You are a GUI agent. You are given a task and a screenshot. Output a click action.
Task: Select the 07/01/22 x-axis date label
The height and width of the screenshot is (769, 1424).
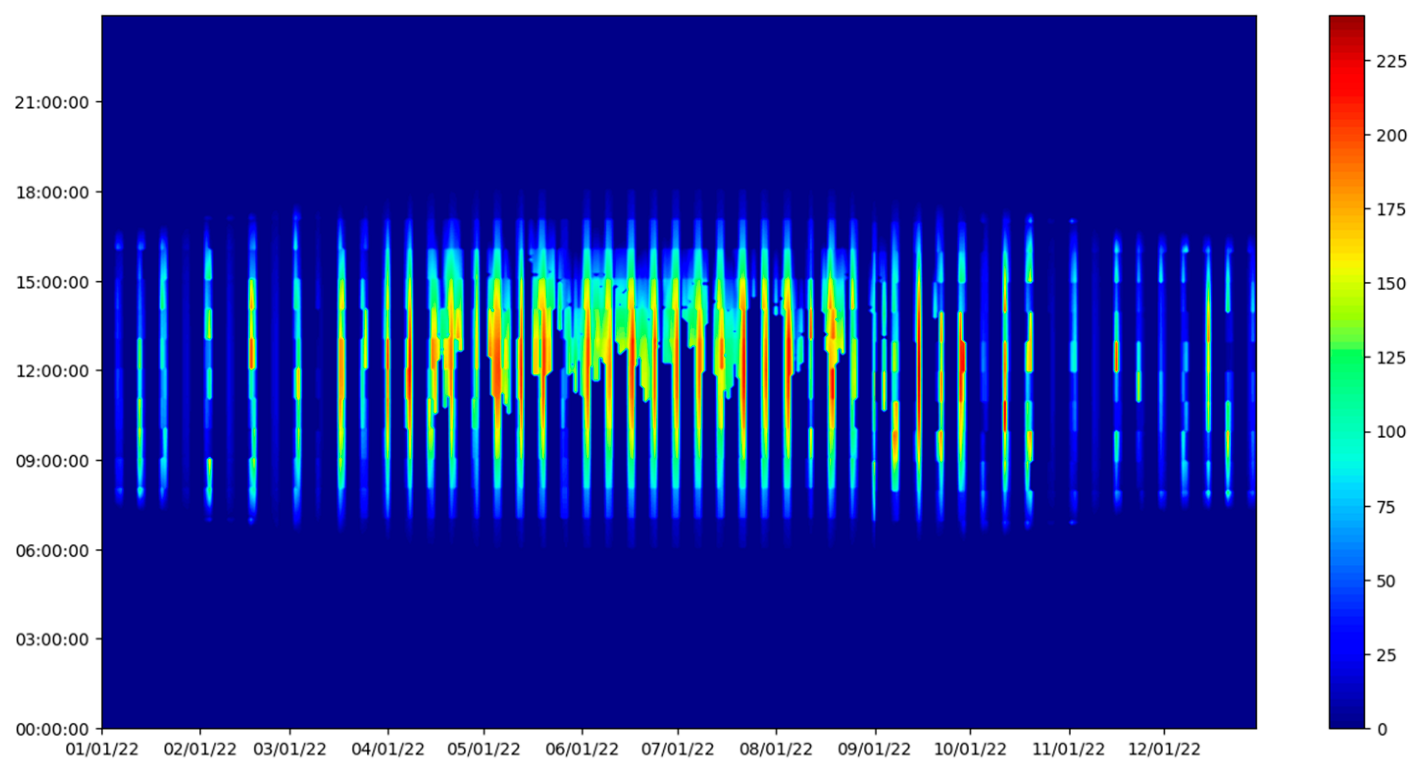tap(678, 749)
